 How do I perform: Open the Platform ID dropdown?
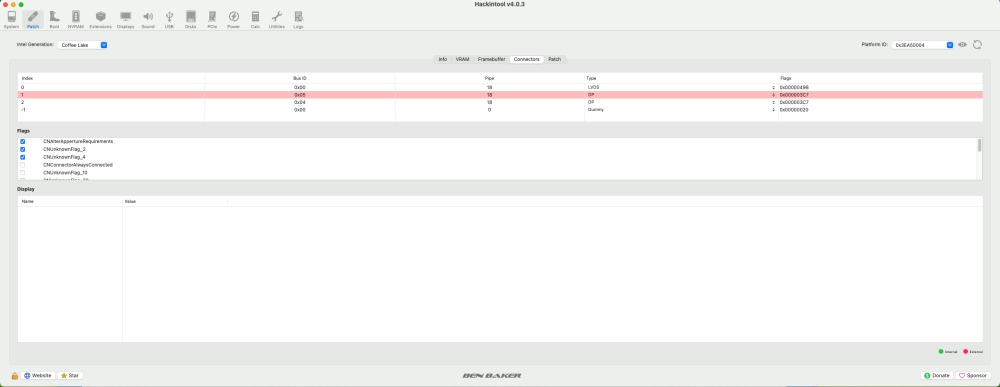point(923,45)
